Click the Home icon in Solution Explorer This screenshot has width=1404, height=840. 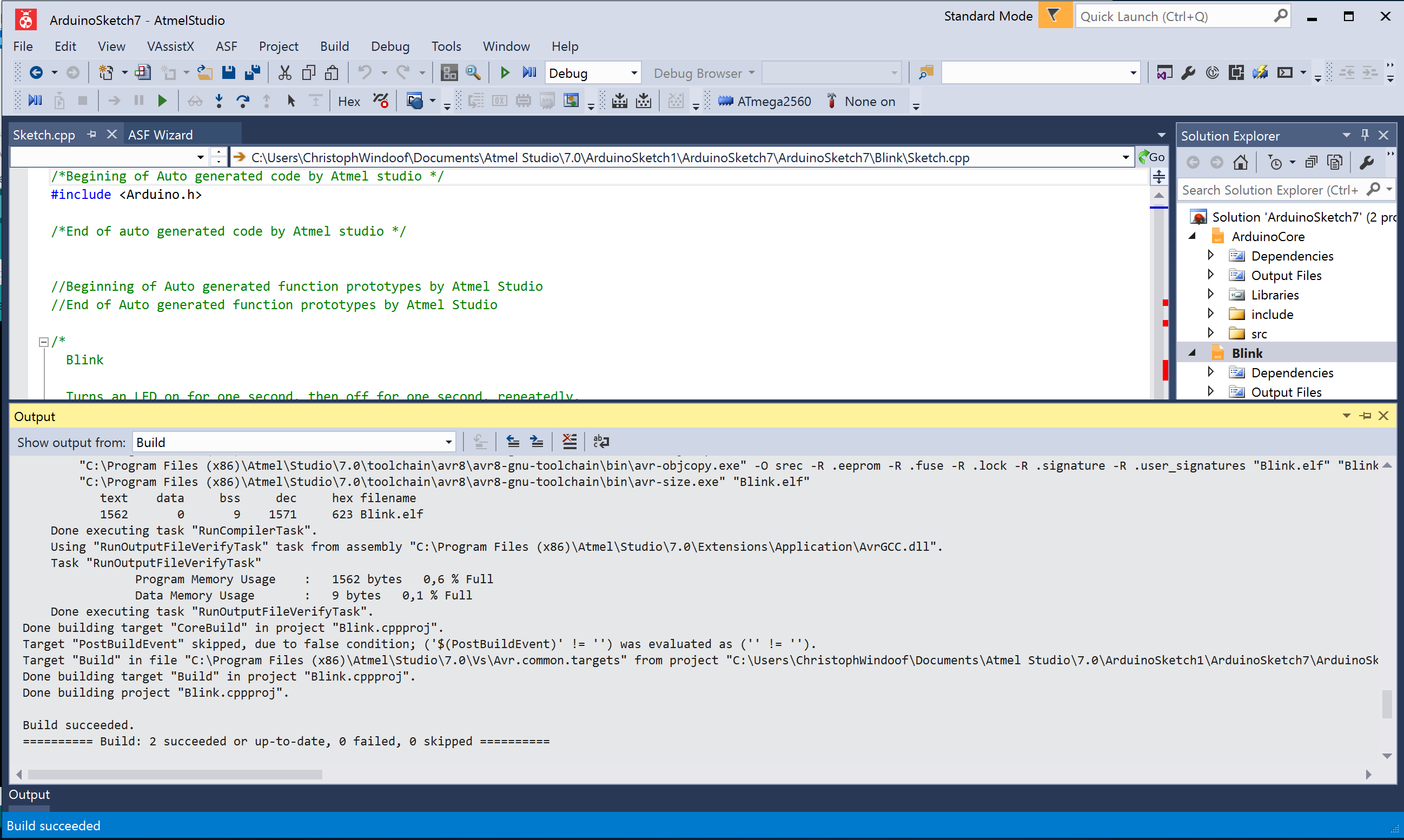coord(1241,163)
